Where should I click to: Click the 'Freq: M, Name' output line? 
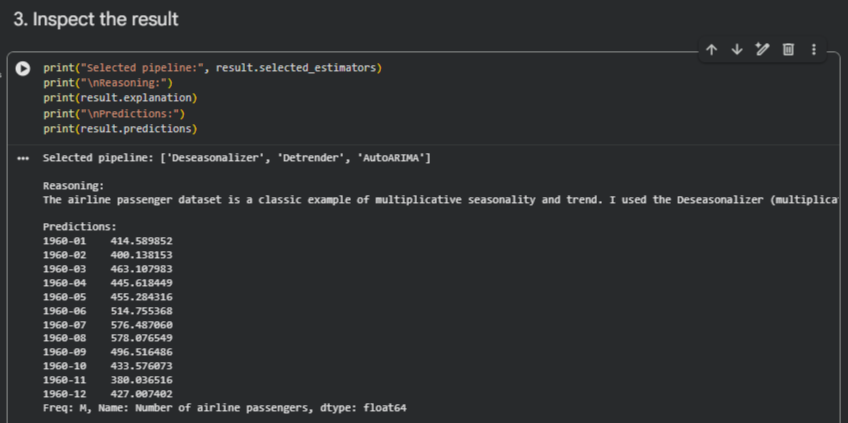(224, 408)
